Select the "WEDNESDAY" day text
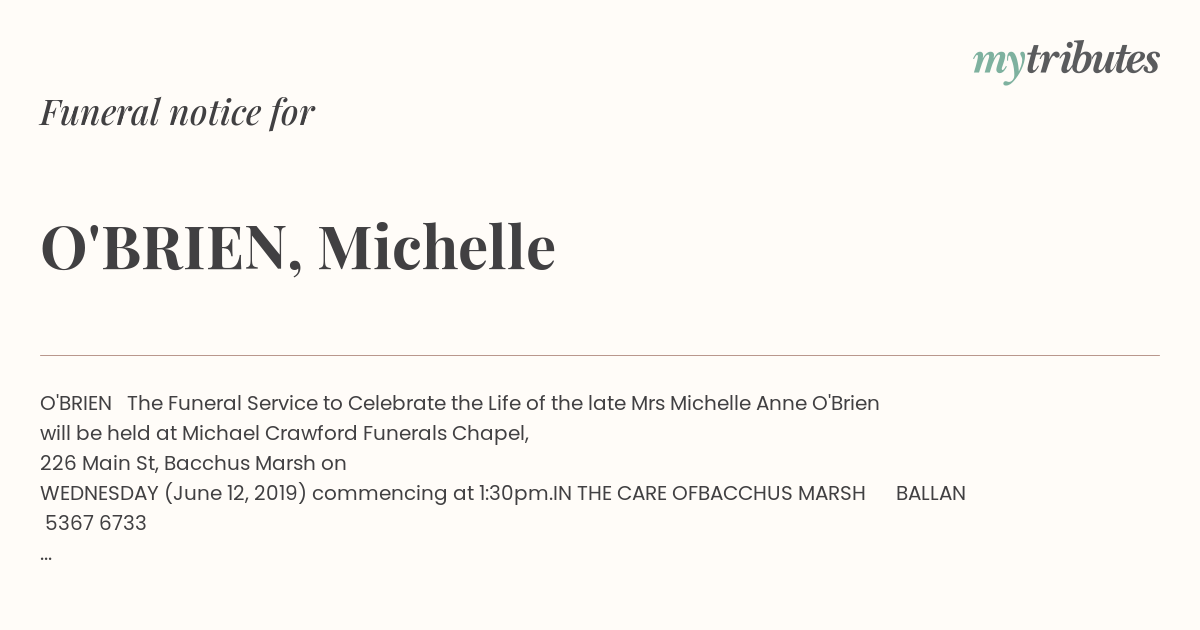 click(x=99, y=493)
